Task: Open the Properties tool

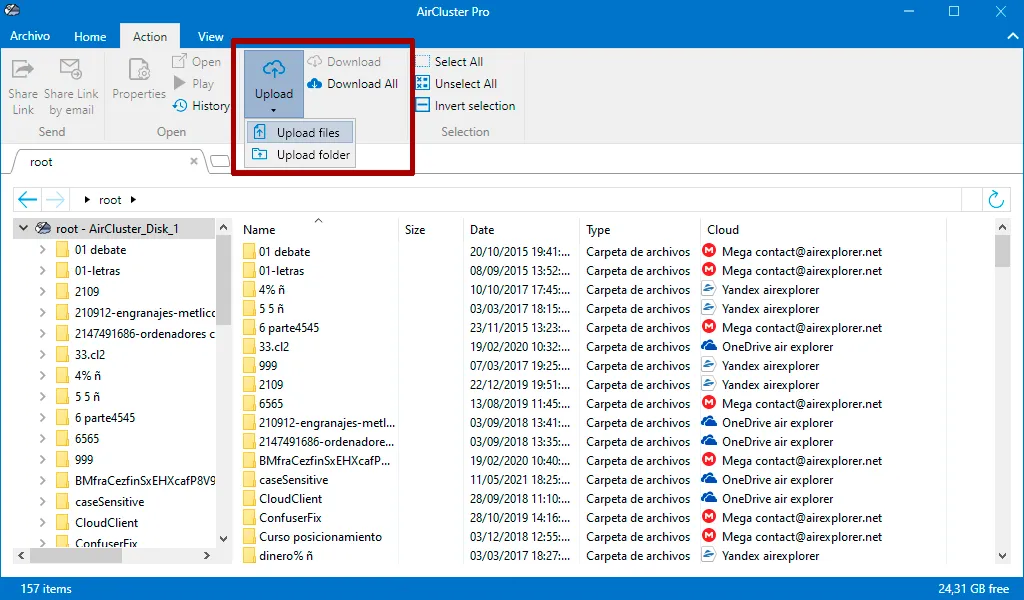Action: (x=139, y=80)
